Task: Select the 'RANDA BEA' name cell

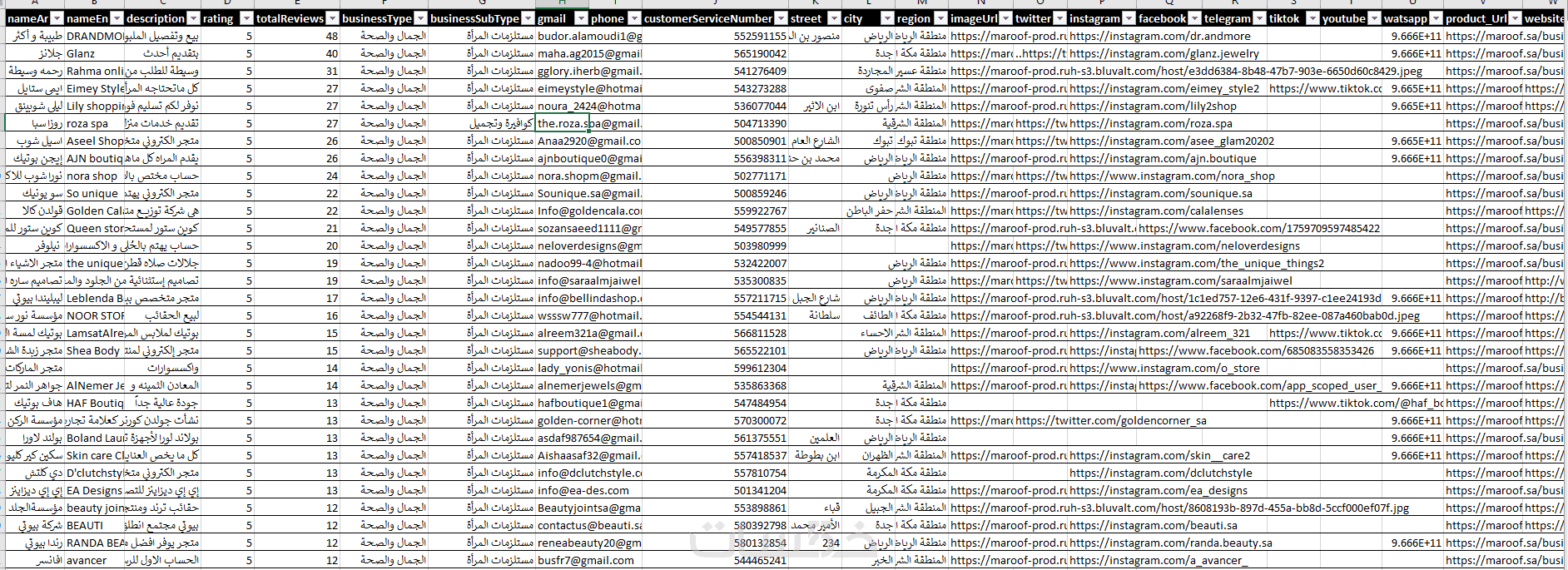Action: click(94, 543)
